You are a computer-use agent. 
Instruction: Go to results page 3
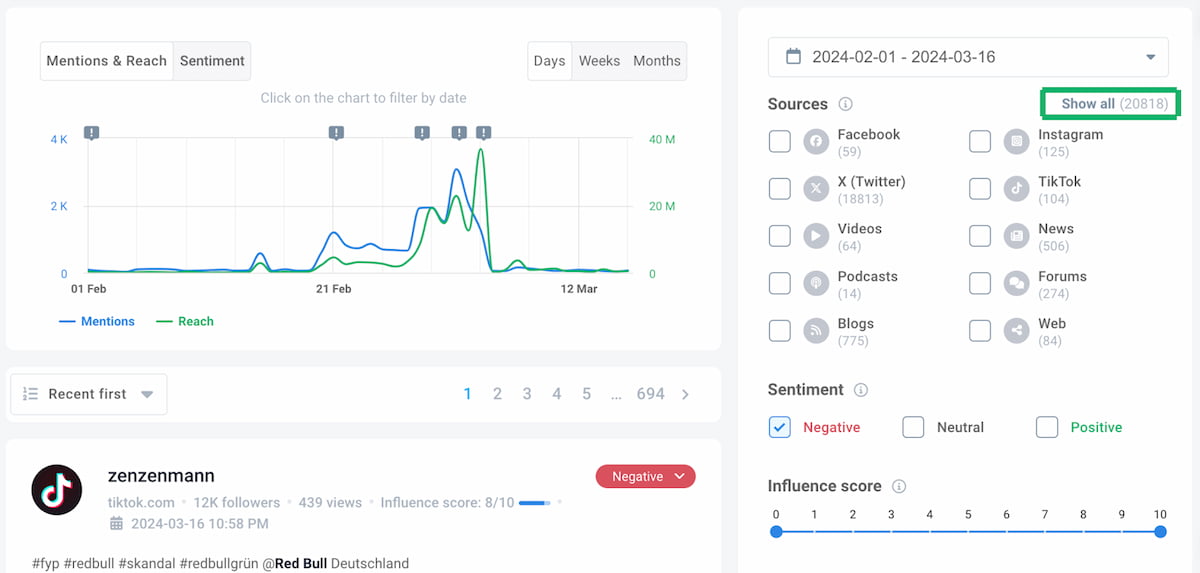coord(527,394)
